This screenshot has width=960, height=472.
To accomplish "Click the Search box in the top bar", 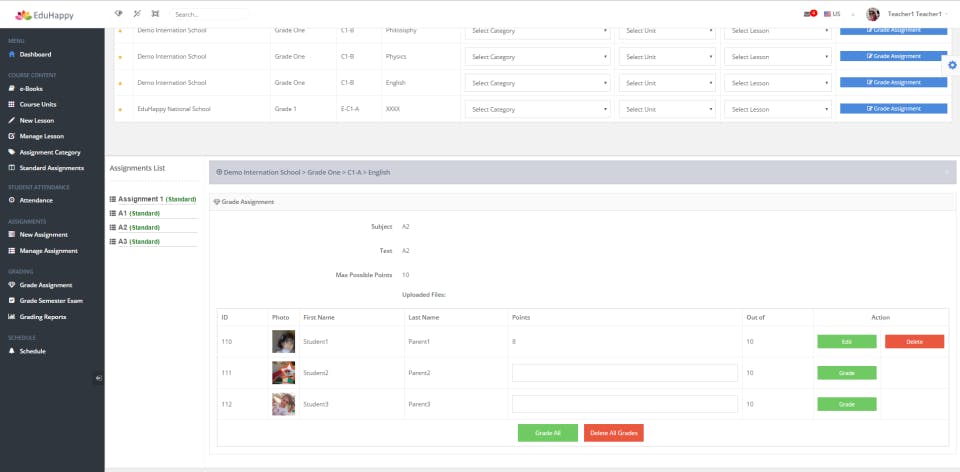I will point(209,14).
